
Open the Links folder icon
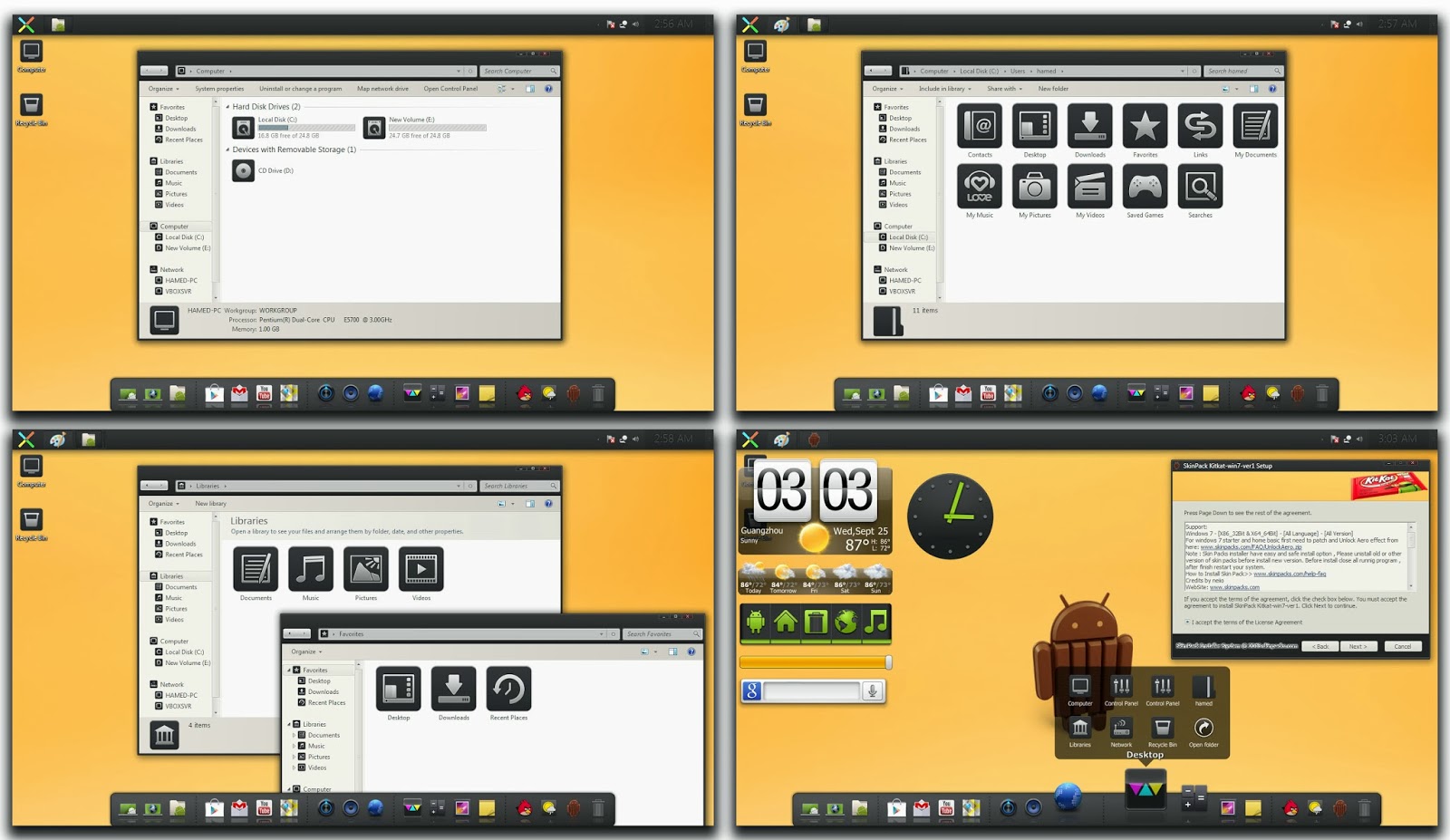pos(1201,126)
